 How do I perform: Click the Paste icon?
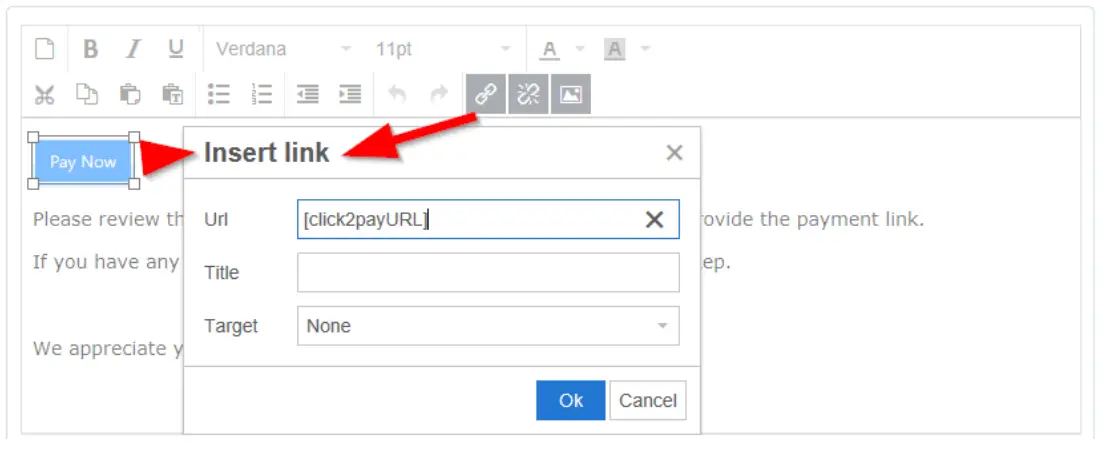point(130,94)
